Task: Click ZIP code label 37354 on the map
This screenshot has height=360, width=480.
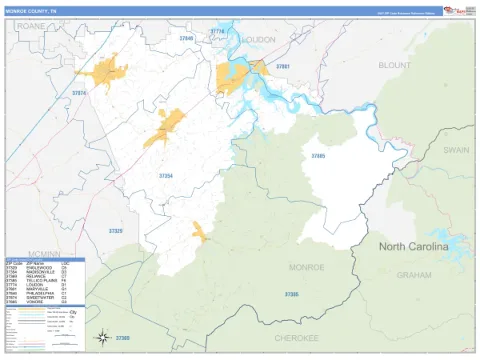Action: click(166, 176)
